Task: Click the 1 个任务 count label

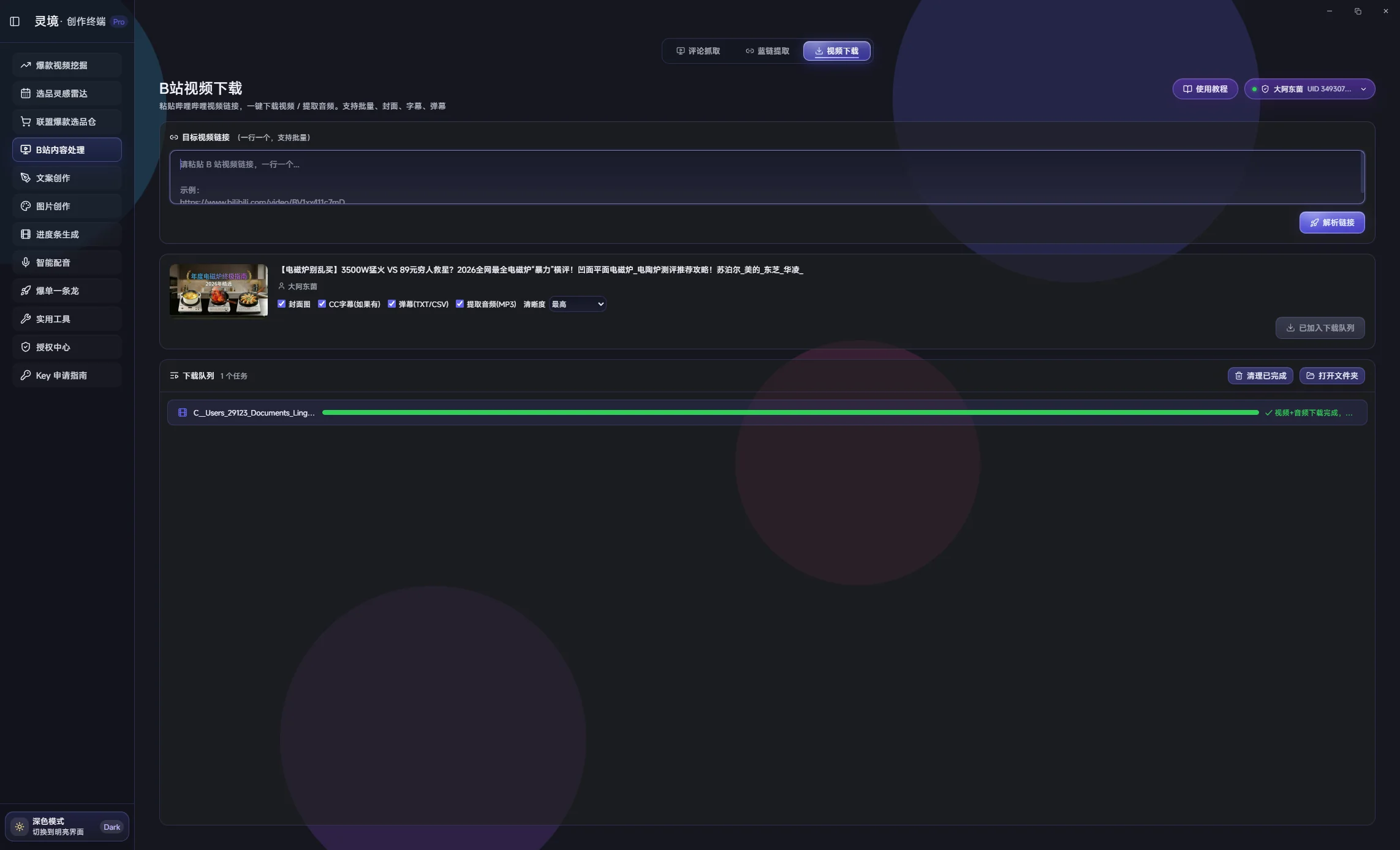Action: coord(234,376)
